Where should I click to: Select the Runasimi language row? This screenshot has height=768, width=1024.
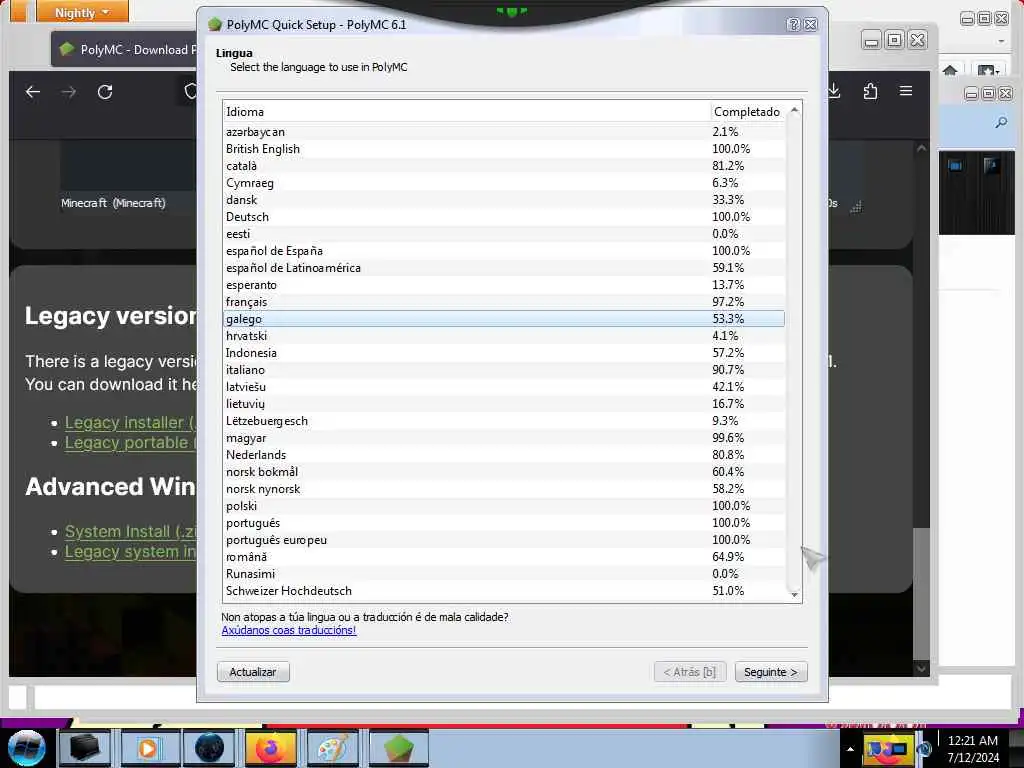pos(504,573)
